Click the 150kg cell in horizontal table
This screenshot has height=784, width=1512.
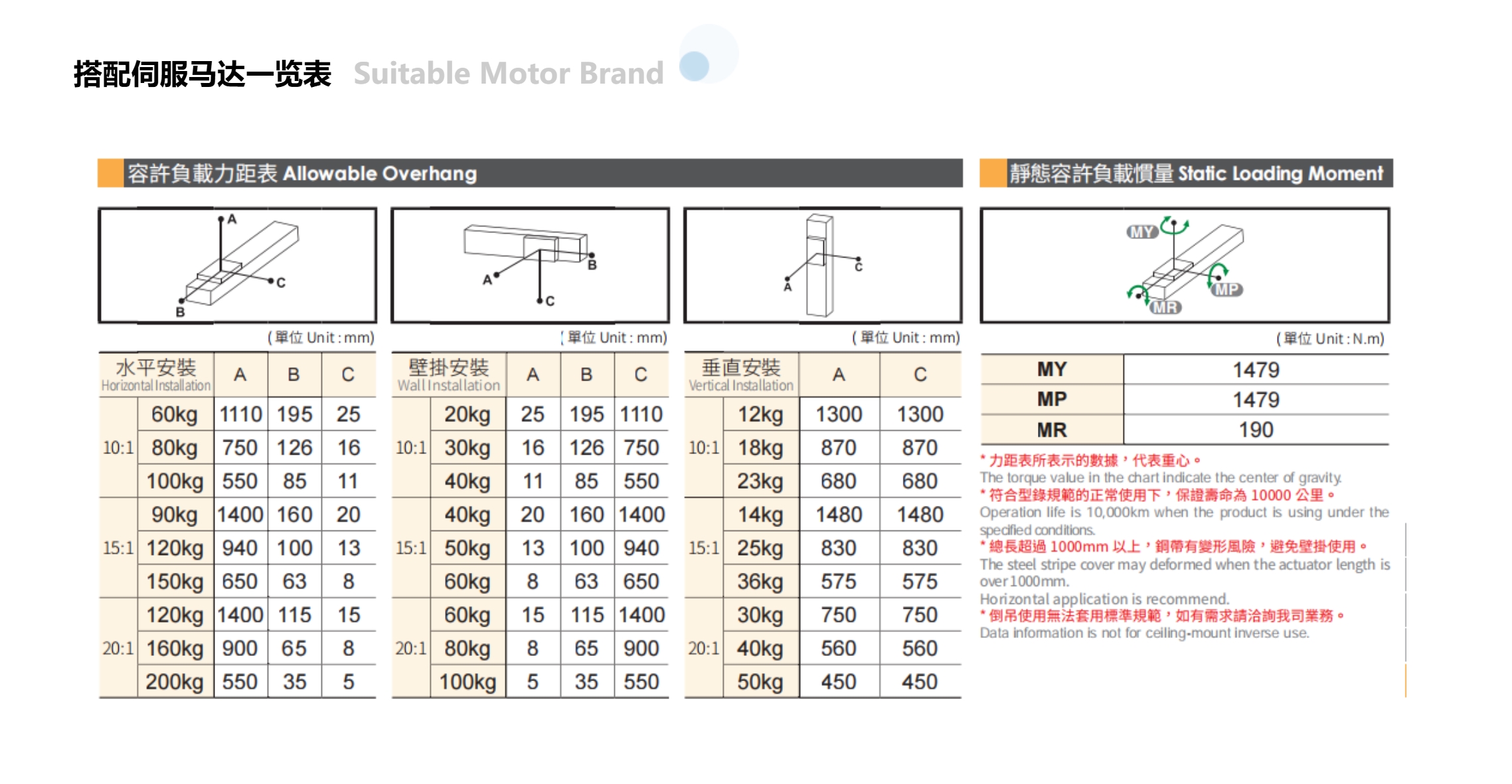[x=175, y=582]
